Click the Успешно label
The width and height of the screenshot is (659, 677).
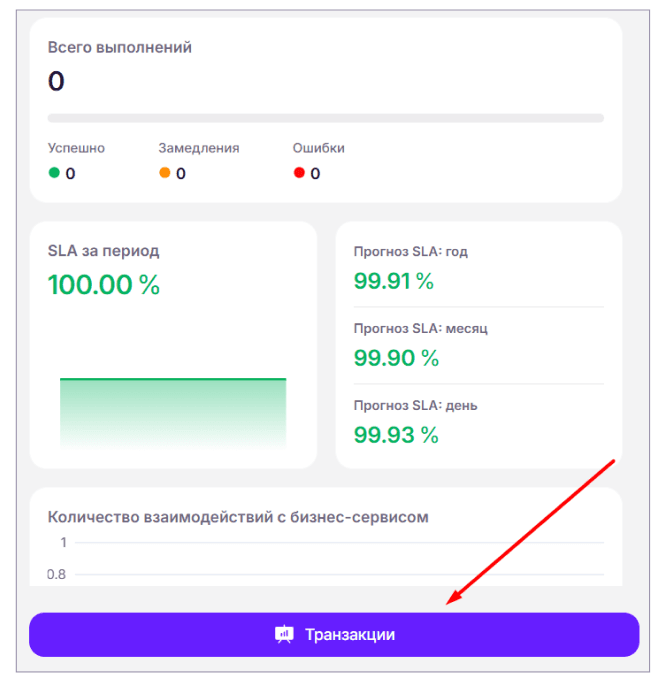(x=76, y=148)
